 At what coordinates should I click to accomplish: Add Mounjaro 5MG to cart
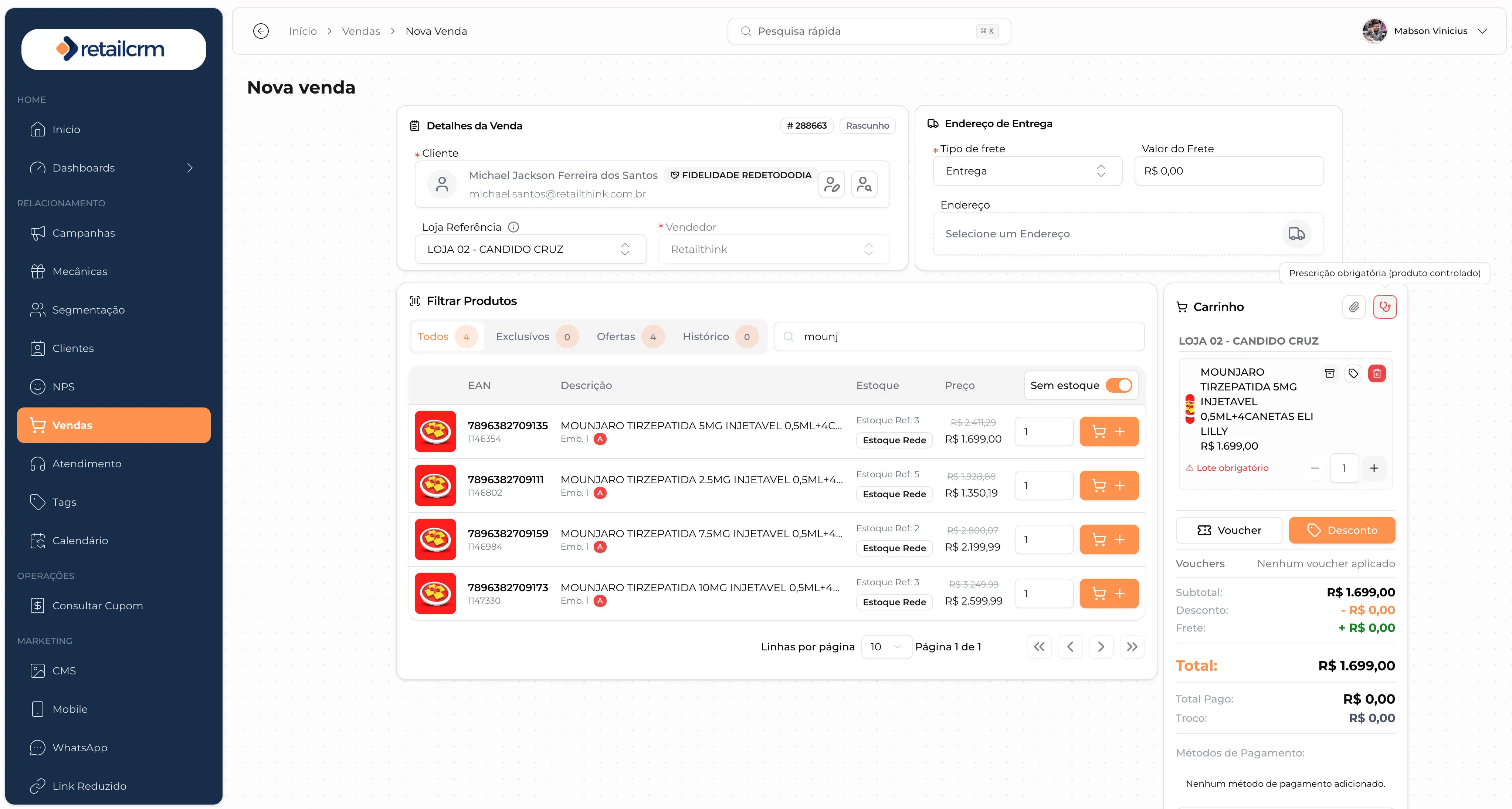[1109, 431]
